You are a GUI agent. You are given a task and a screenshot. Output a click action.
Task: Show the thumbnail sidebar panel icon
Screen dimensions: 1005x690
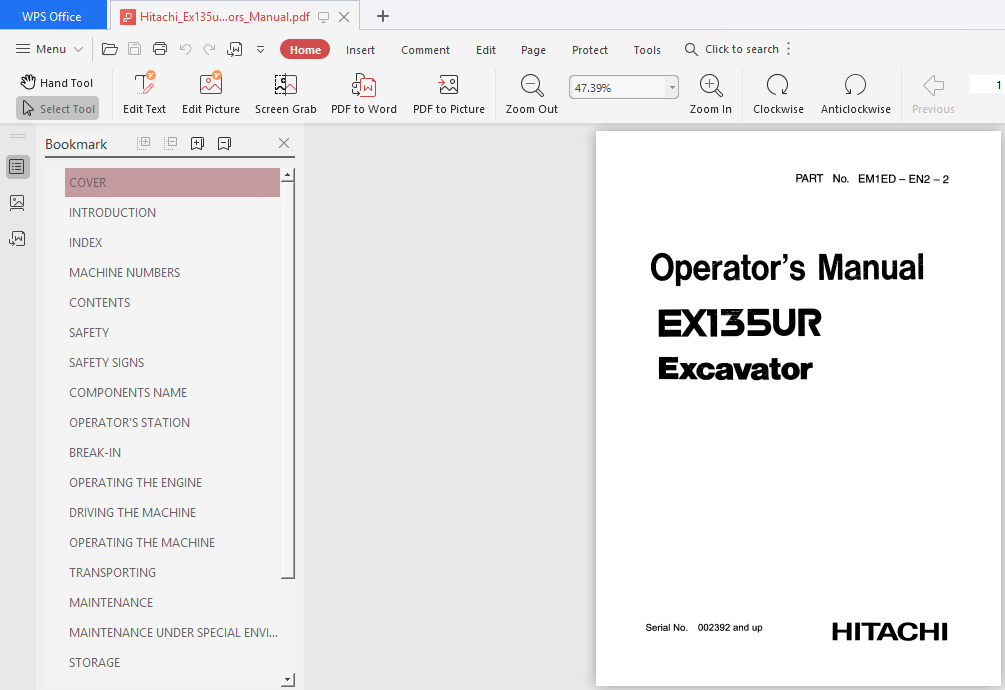click(x=17, y=203)
